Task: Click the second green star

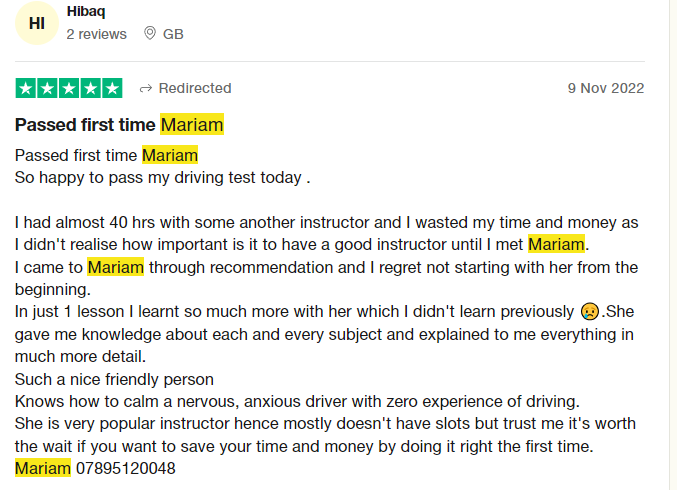Action: tap(47, 88)
